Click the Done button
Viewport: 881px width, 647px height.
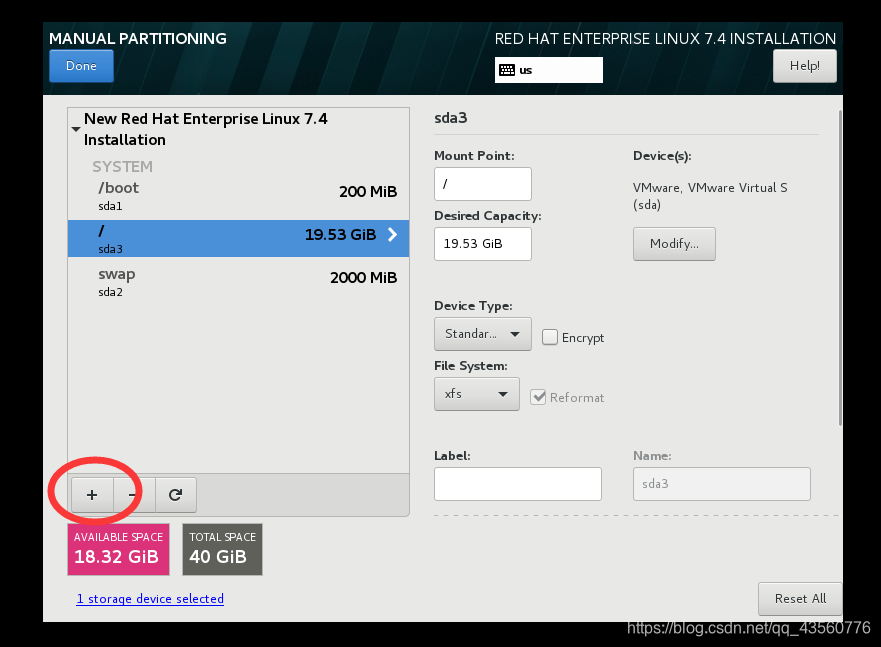tap(81, 66)
